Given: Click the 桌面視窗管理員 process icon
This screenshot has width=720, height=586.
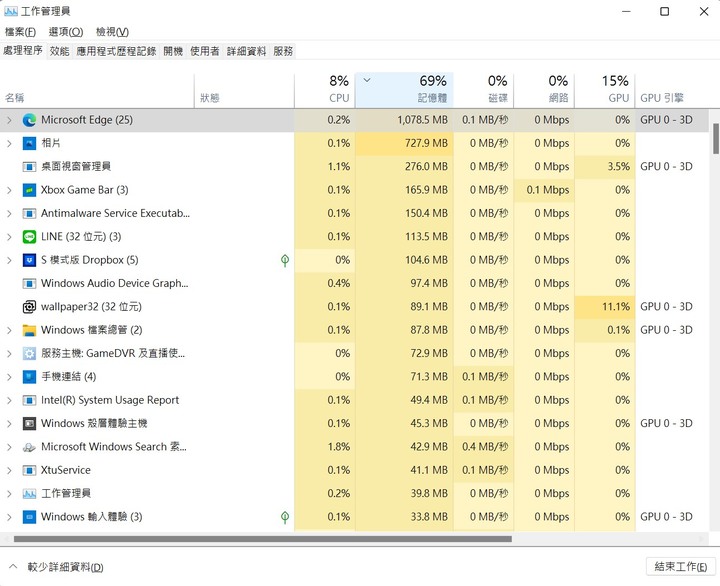Looking at the screenshot, I should click(x=29, y=167).
